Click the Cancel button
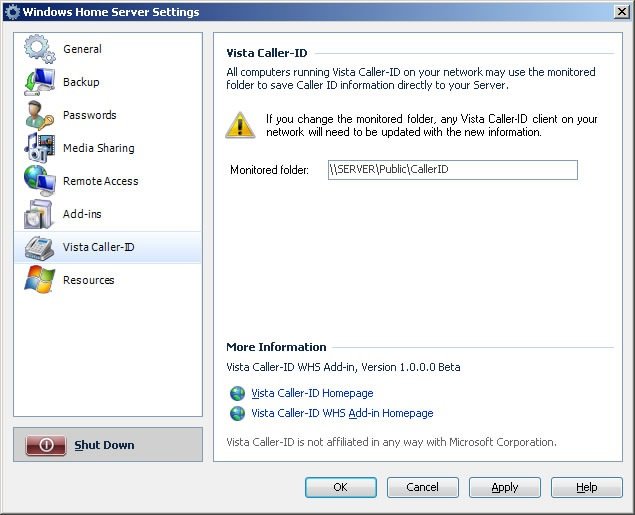 pos(422,487)
